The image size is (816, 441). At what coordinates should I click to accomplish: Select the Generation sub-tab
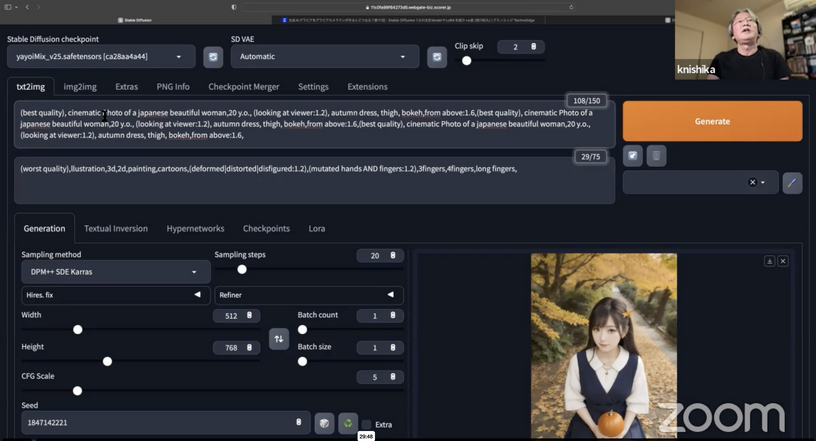[44, 229]
